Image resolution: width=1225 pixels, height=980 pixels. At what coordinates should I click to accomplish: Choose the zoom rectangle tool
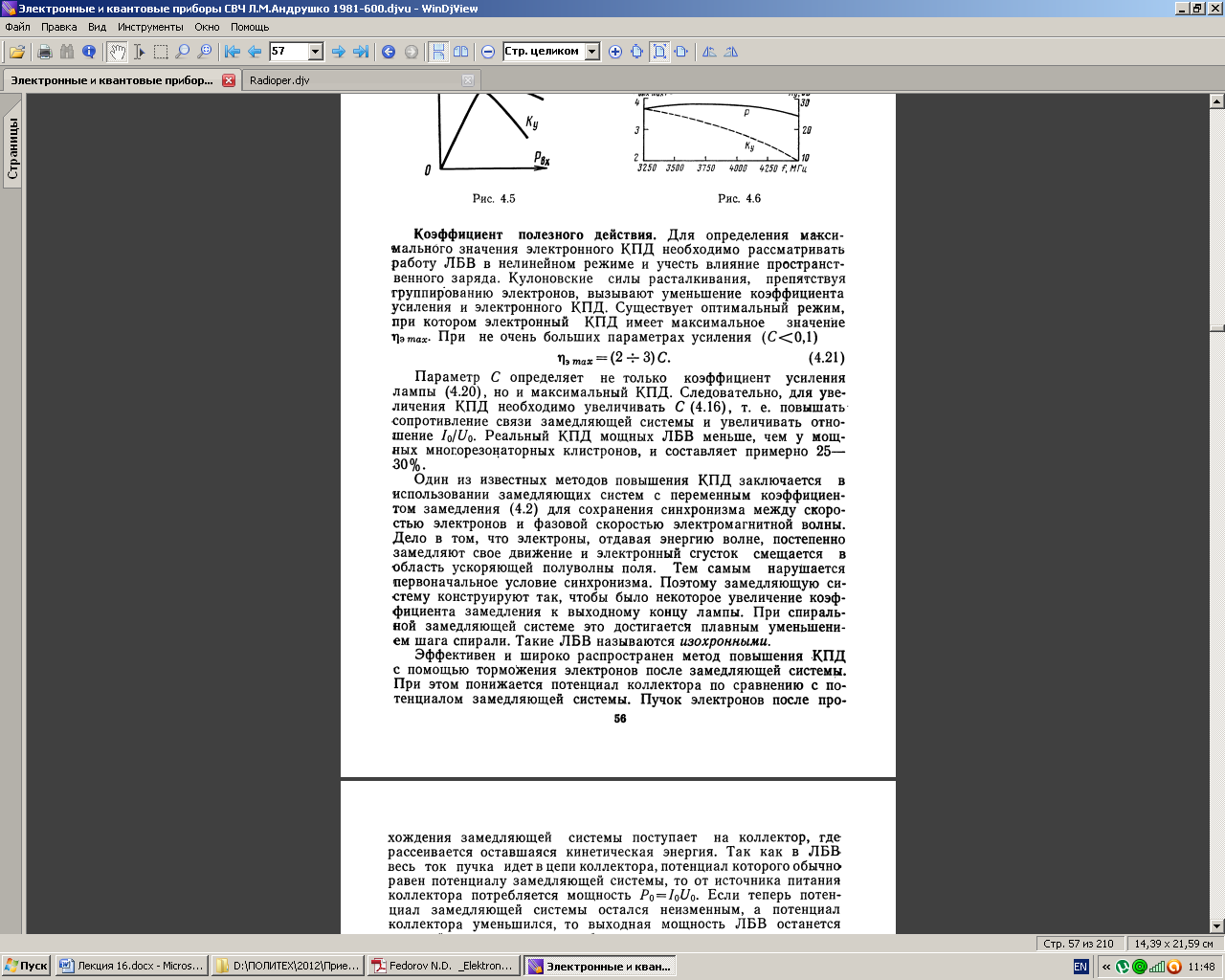pos(205,52)
